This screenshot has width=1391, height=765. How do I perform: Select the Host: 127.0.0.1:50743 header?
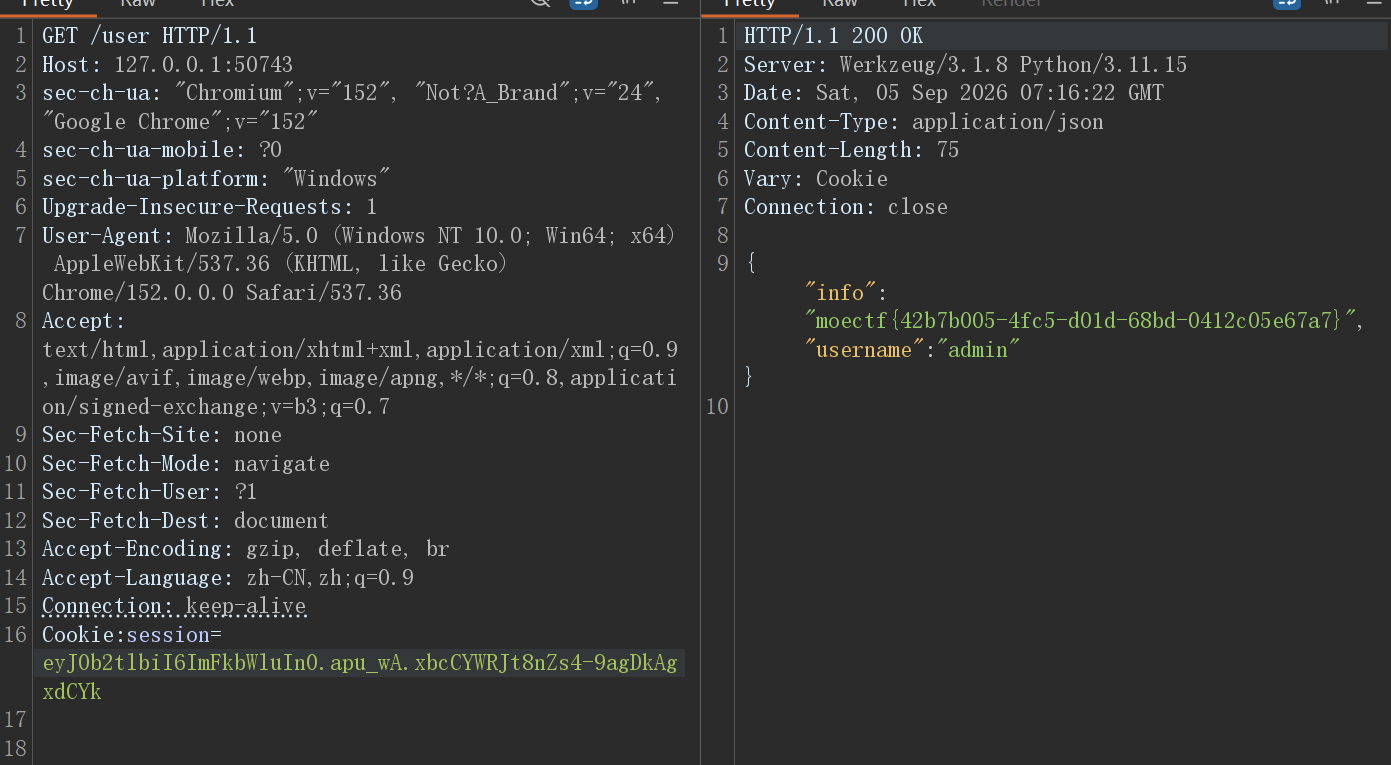[x=167, y=65]
